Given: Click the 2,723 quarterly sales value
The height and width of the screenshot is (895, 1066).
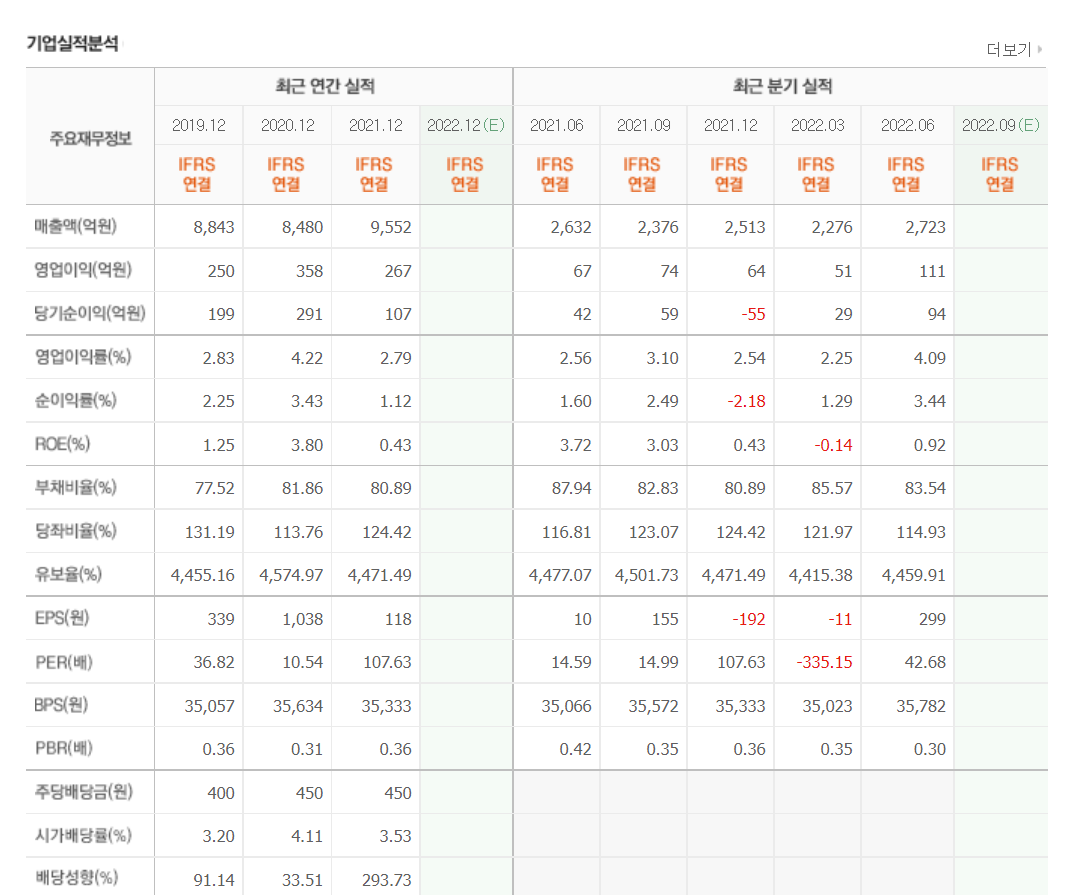Looking at the screenshot, I should 925,227.
